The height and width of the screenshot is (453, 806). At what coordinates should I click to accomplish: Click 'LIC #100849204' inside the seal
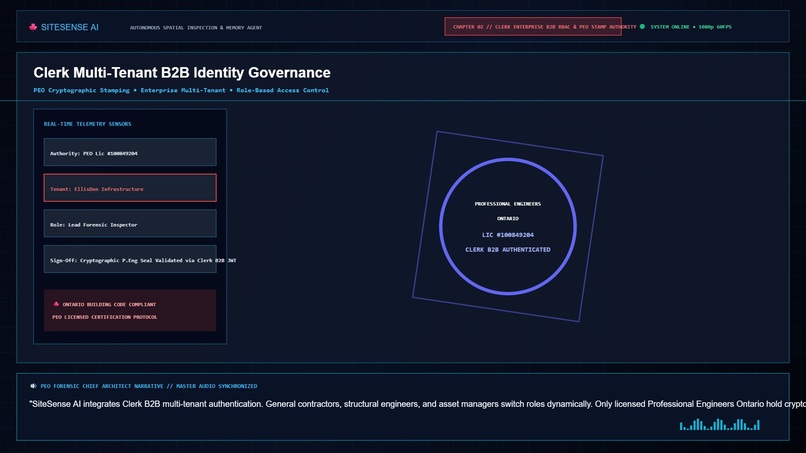pyautogui.click(x=508, y=235)
